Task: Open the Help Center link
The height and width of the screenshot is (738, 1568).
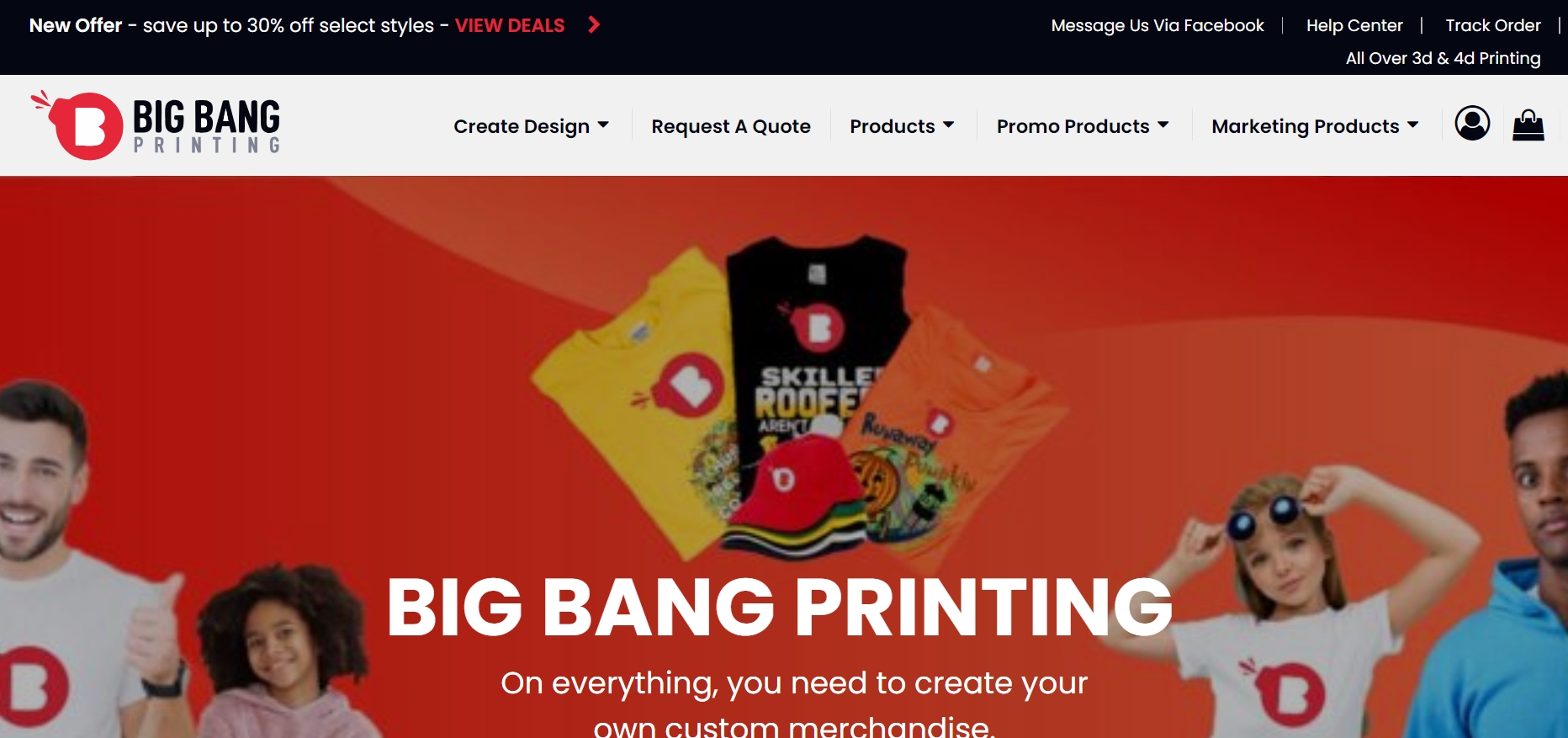Action: click(x=1354, y=25)
